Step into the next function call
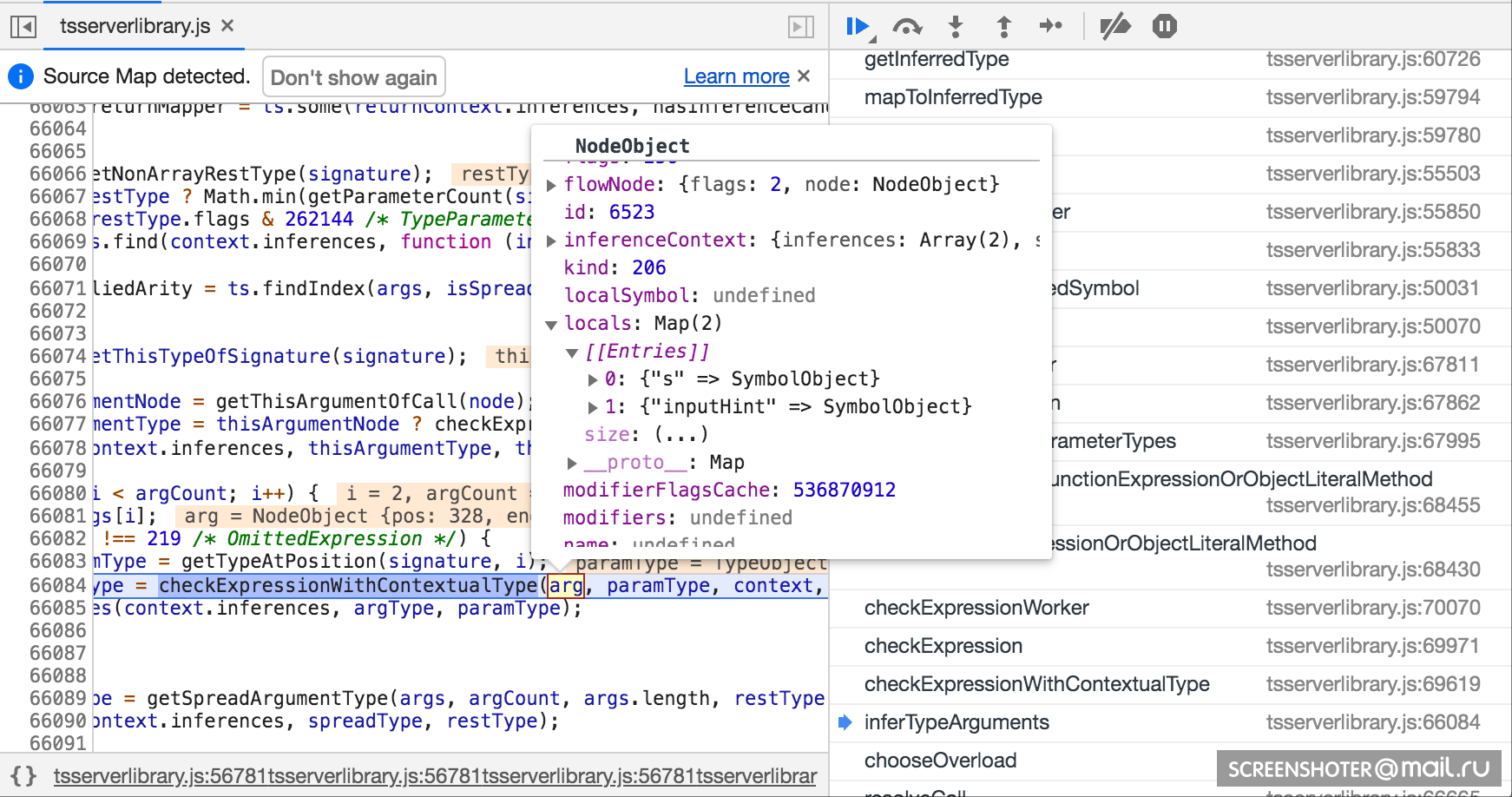The width and height of the screenshot is (1512, 797). pyautogui.click(x=956, y=27)
